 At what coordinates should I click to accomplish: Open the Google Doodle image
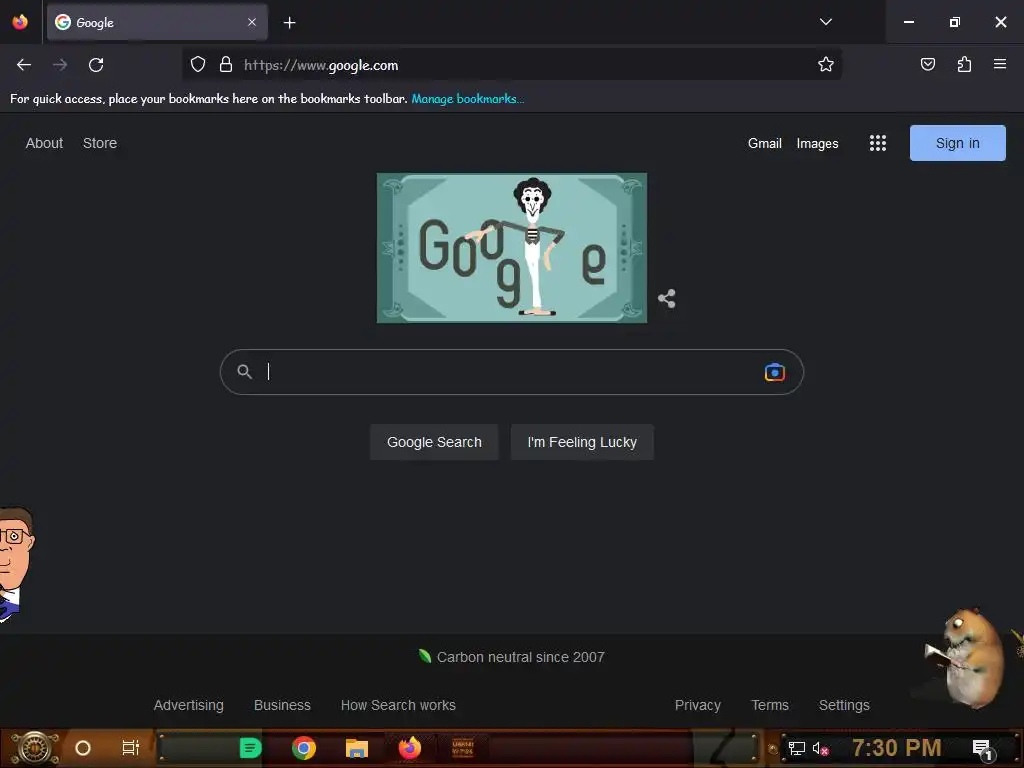[512, 248]
